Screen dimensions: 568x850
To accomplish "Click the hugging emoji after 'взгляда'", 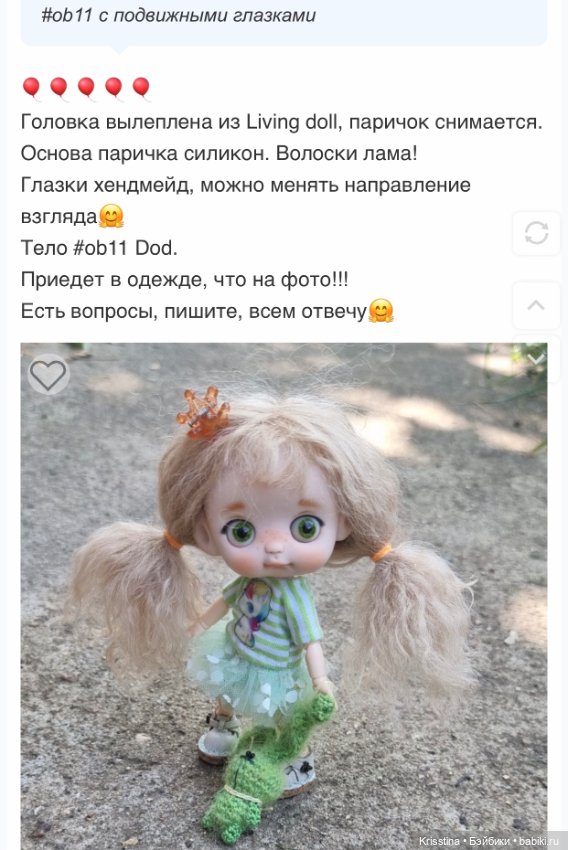I will tap(111, 216).
